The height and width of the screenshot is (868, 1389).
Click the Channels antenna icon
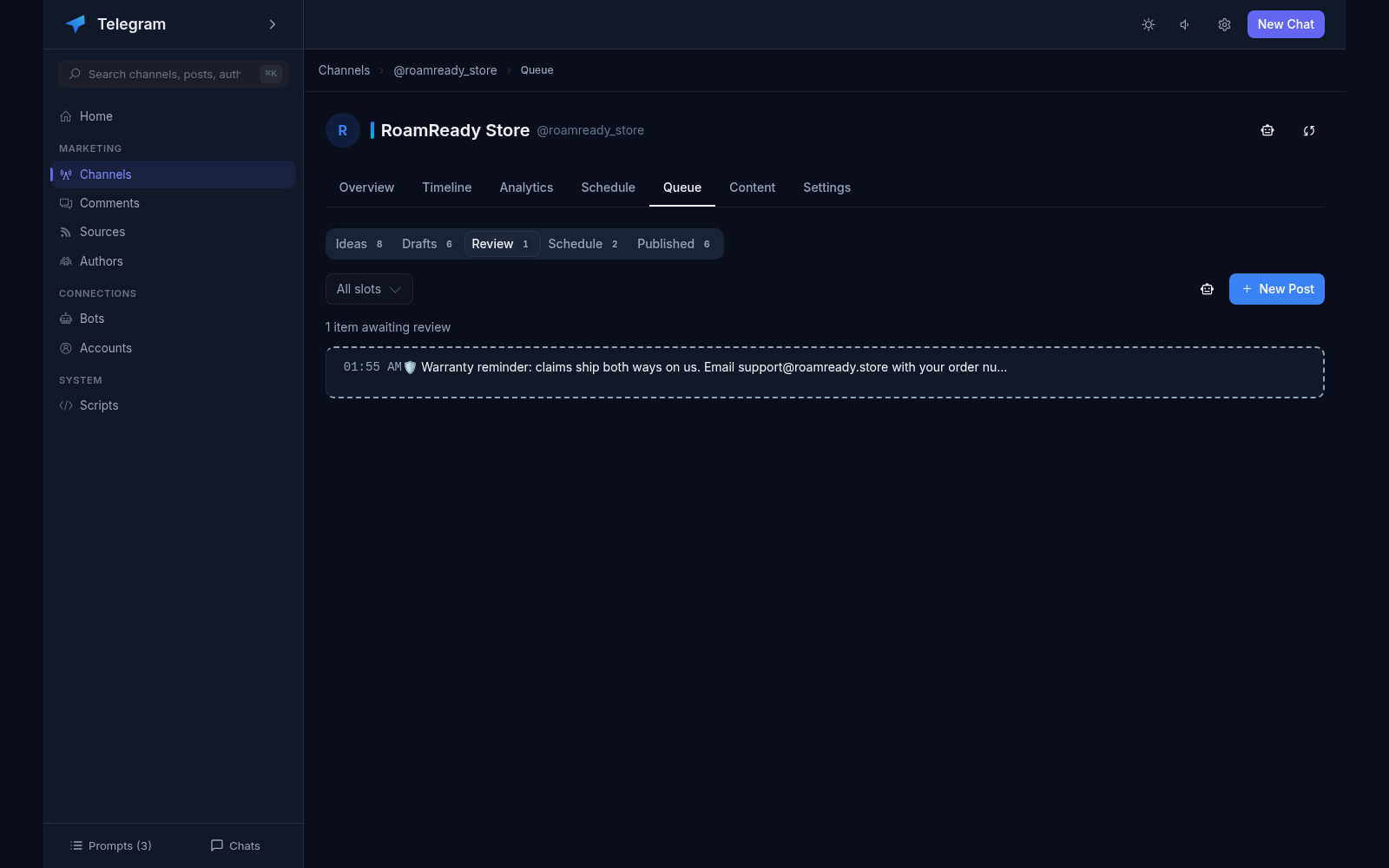(x=66, y=174)
